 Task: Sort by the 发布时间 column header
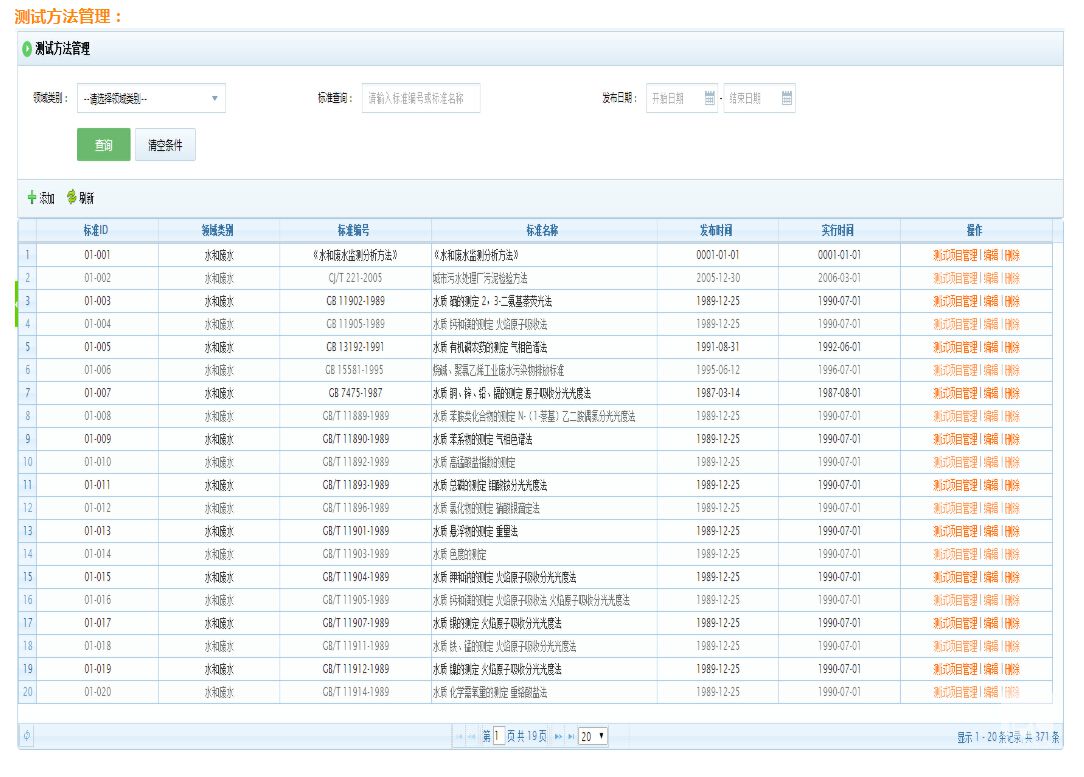click(x=716, y=230)
